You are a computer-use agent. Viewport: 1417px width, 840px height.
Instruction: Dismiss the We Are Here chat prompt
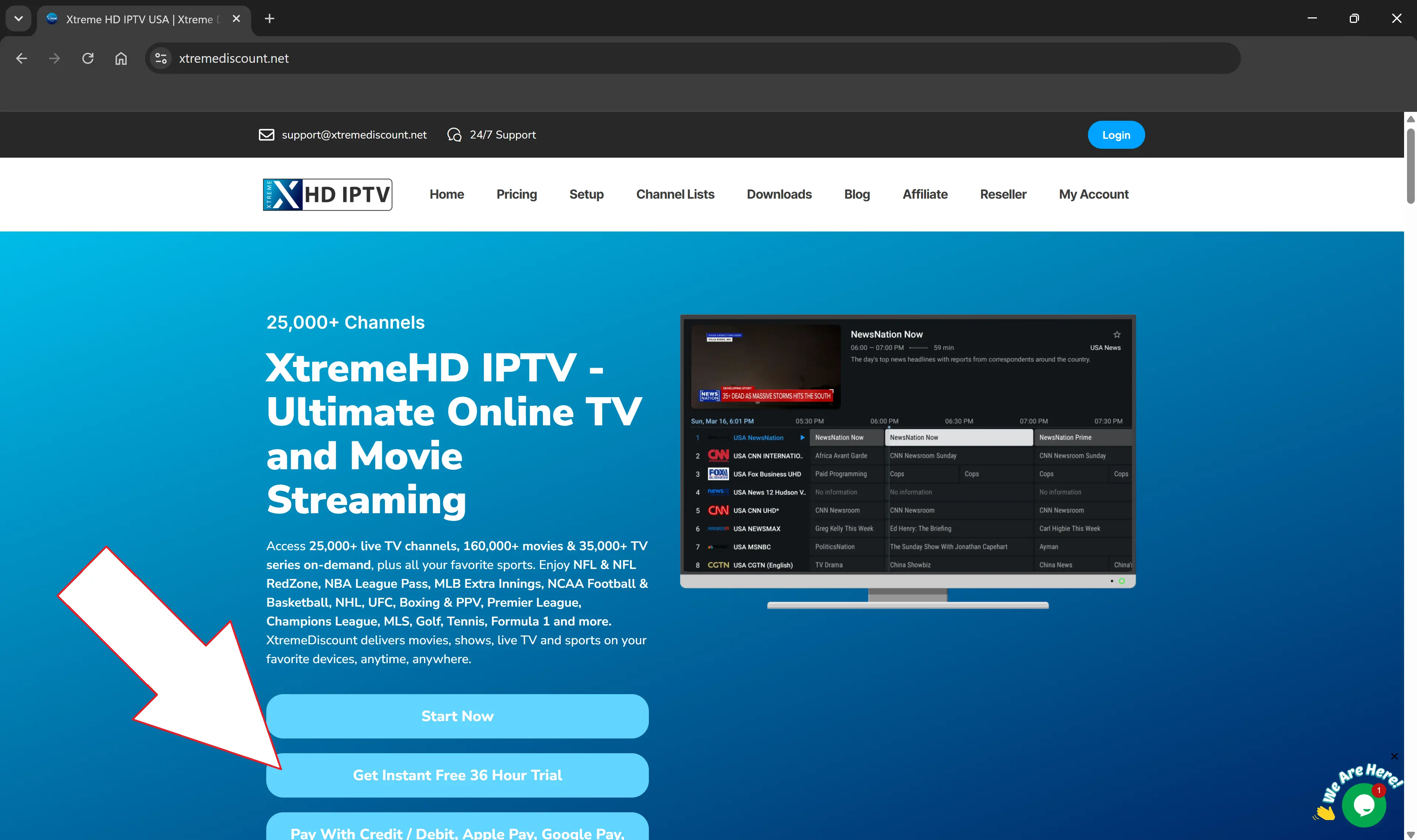pyautogui.click(x=1394, y=756)
